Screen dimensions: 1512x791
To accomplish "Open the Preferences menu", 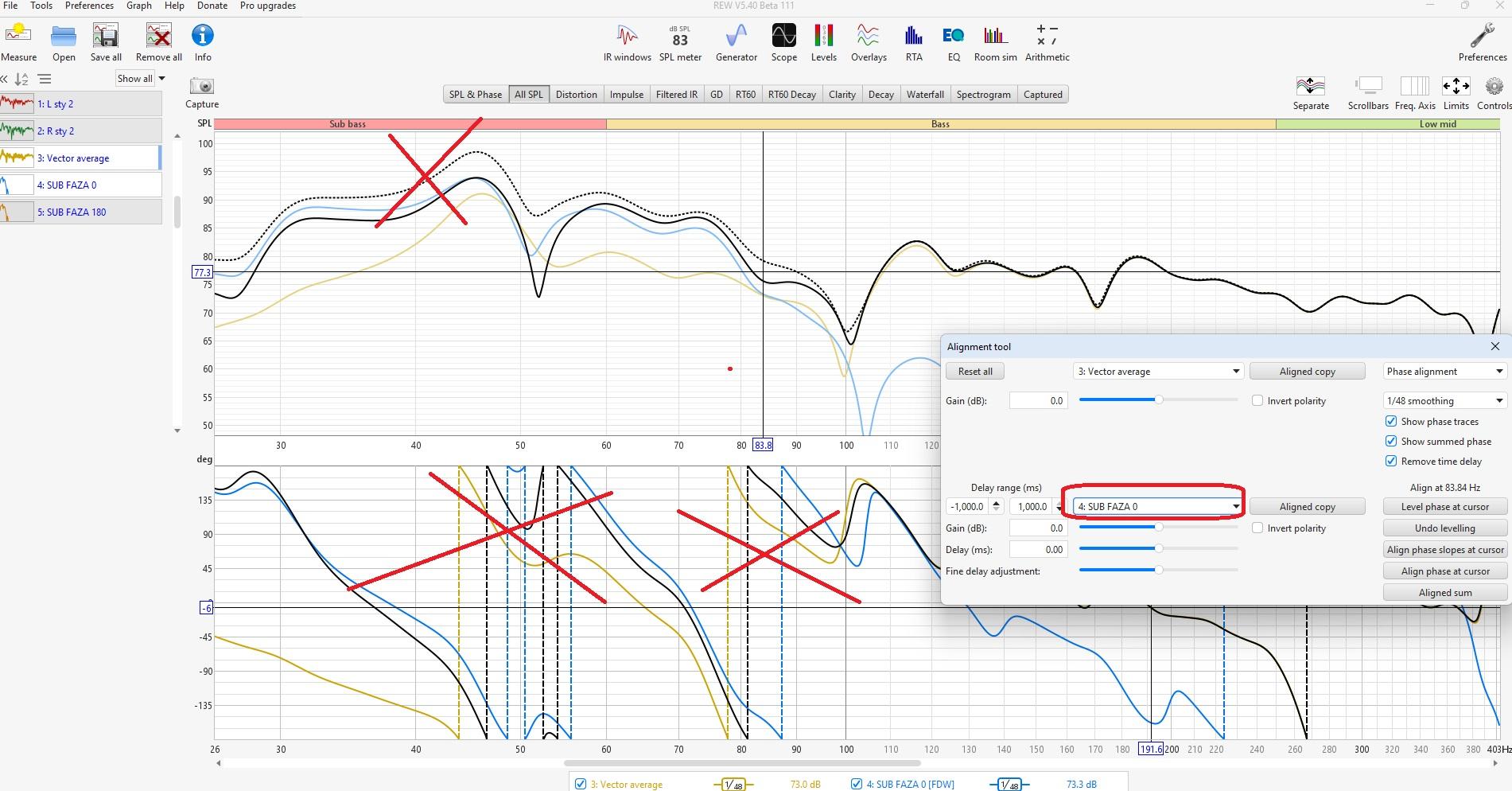I will click(x=89, y=6).
